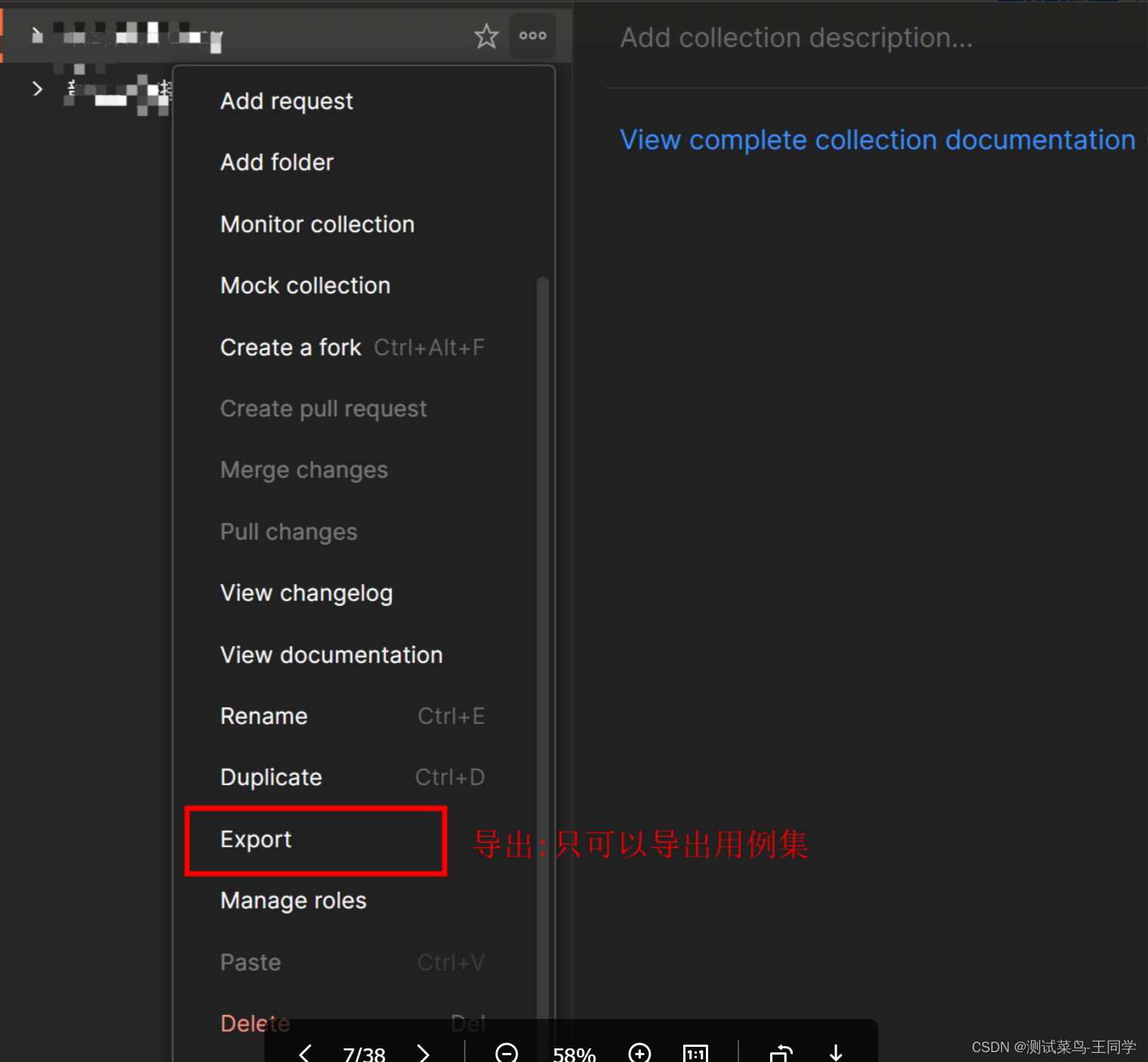Collapse the top collection arrow
1148x1062 pixels.
click(x=36, y=35)
